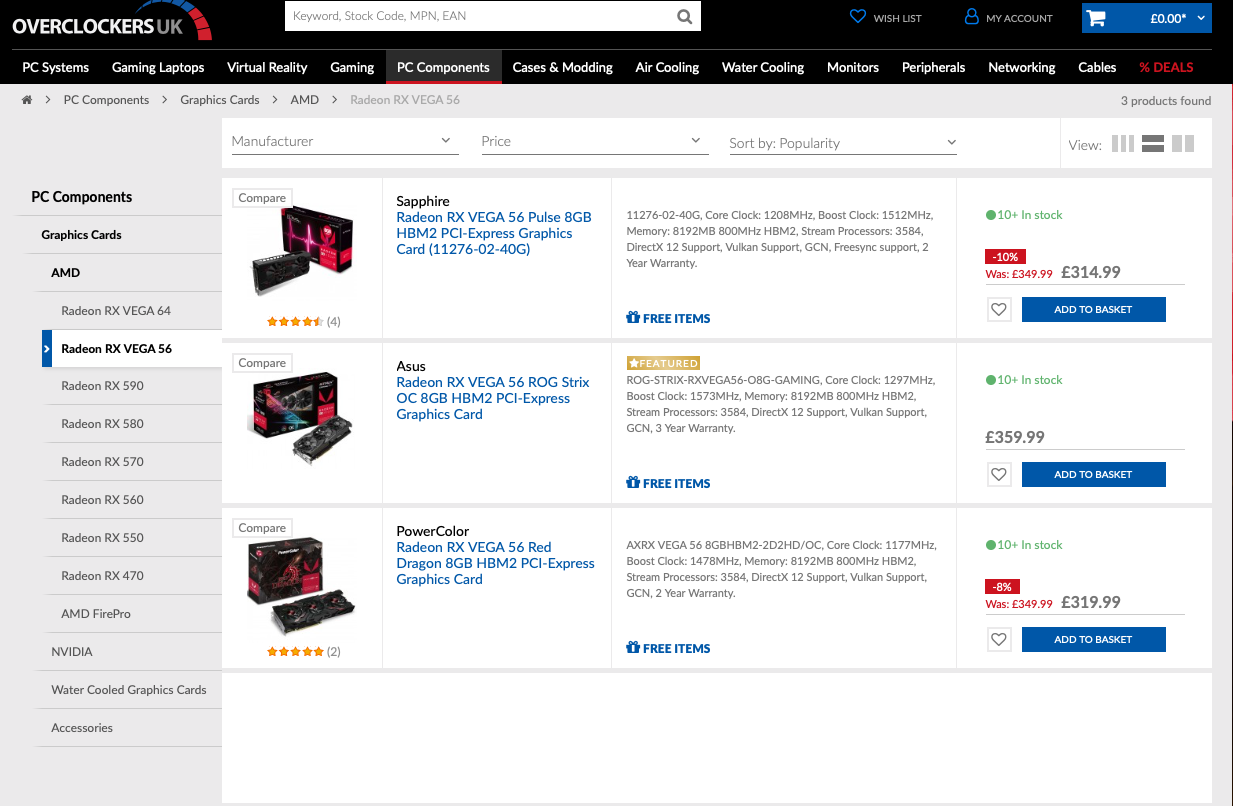This screenshot has width=1233, height=806.
Task: Toggle Compare for PowerColor Red Dragon
Action: click(262, 528)
